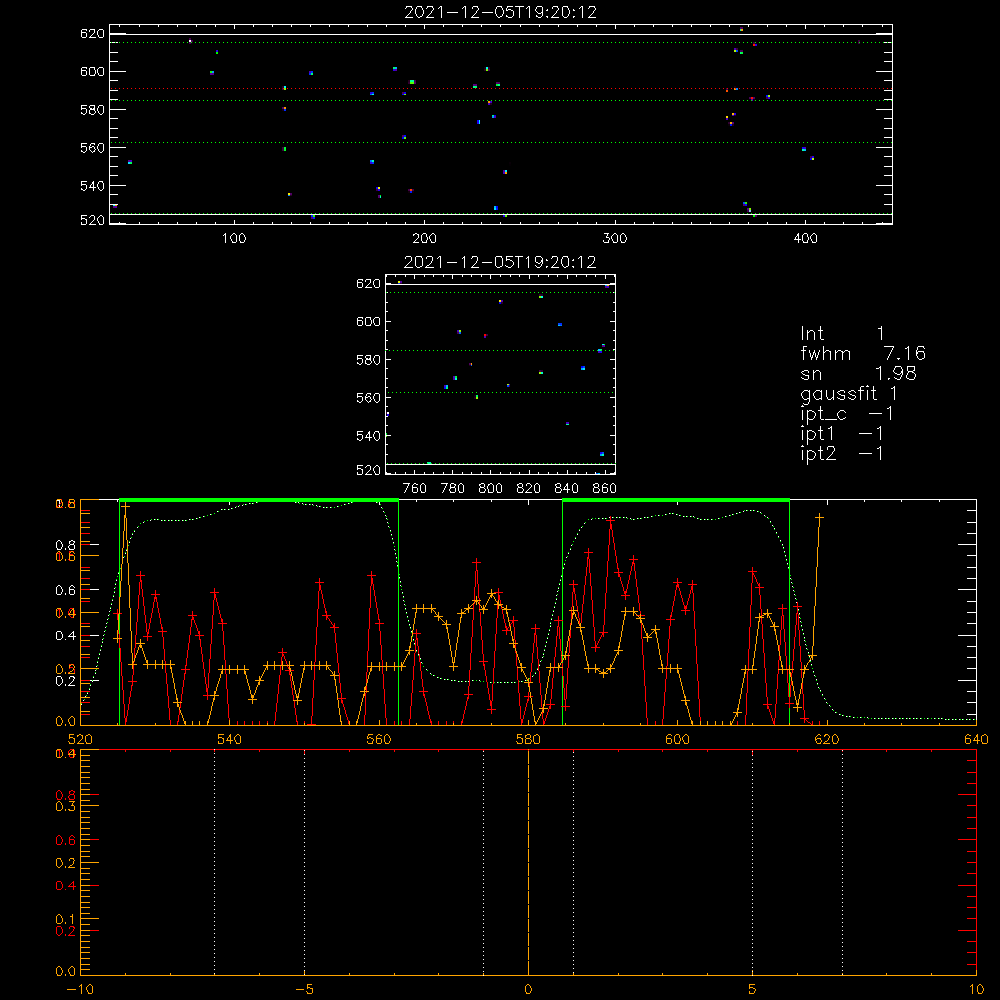Screen dimensions: 1000x1000
Task: Click the orange vertical line at zero in bottom plot
Action: tap(528, 862)
